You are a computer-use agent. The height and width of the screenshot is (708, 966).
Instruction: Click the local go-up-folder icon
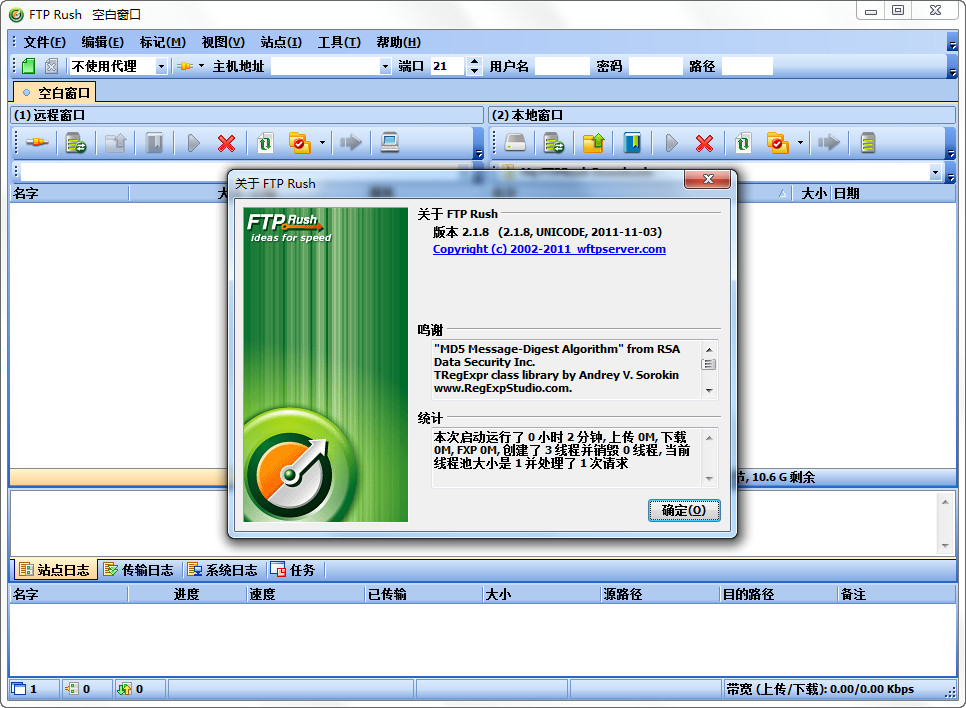pos(593,143)
